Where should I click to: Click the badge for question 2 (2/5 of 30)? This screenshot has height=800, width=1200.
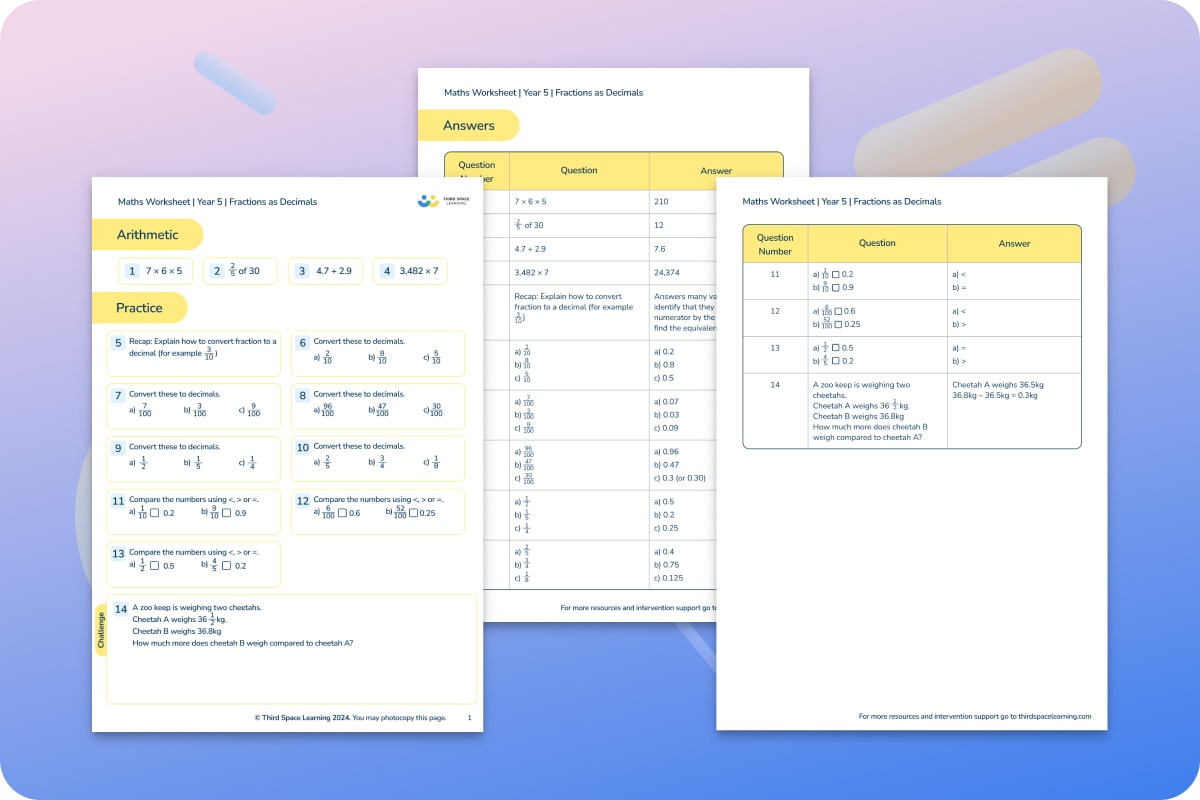[216, 271]
